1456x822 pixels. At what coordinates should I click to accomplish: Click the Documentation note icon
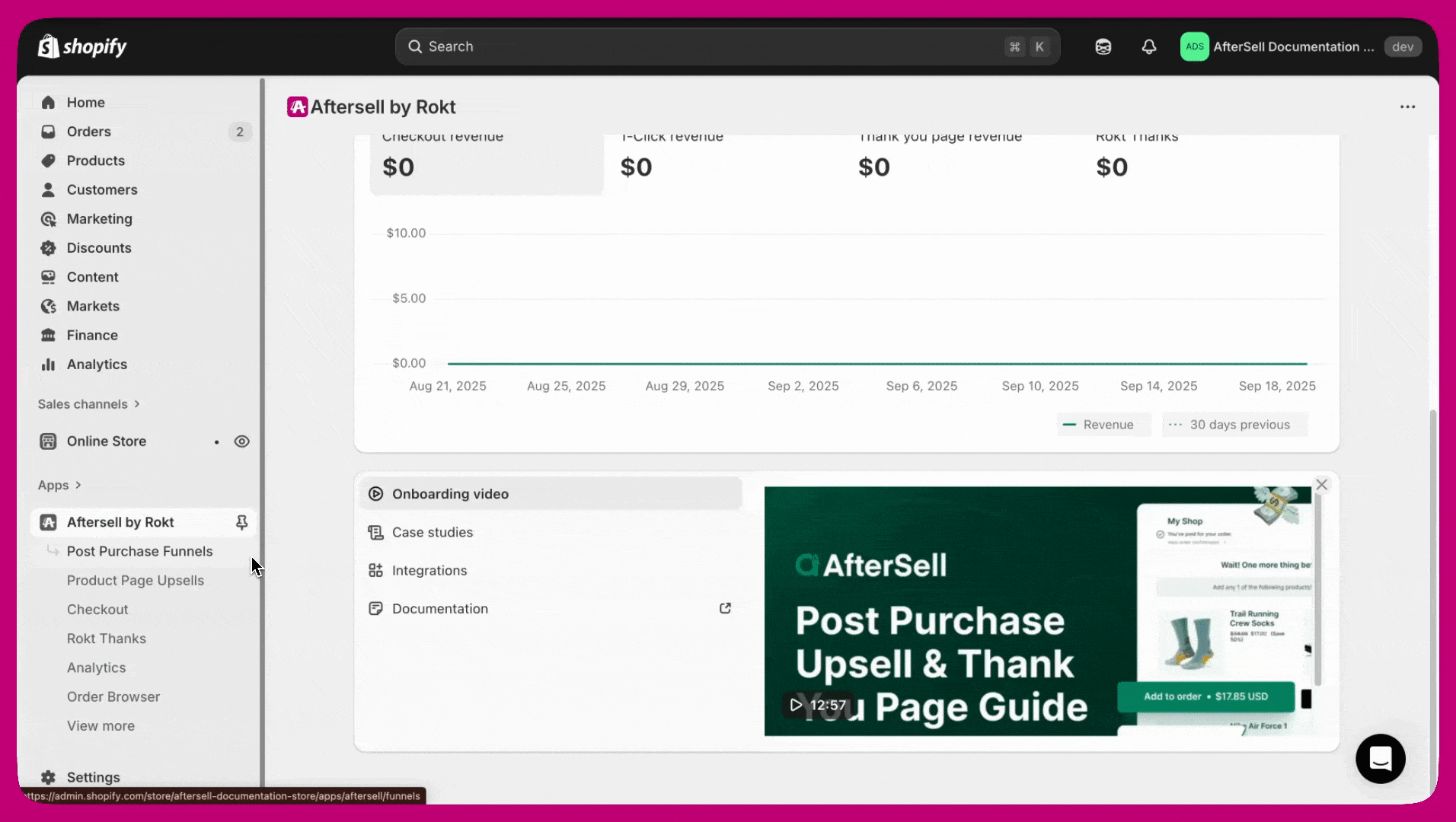pyautogui.click(x=375, y=609)
